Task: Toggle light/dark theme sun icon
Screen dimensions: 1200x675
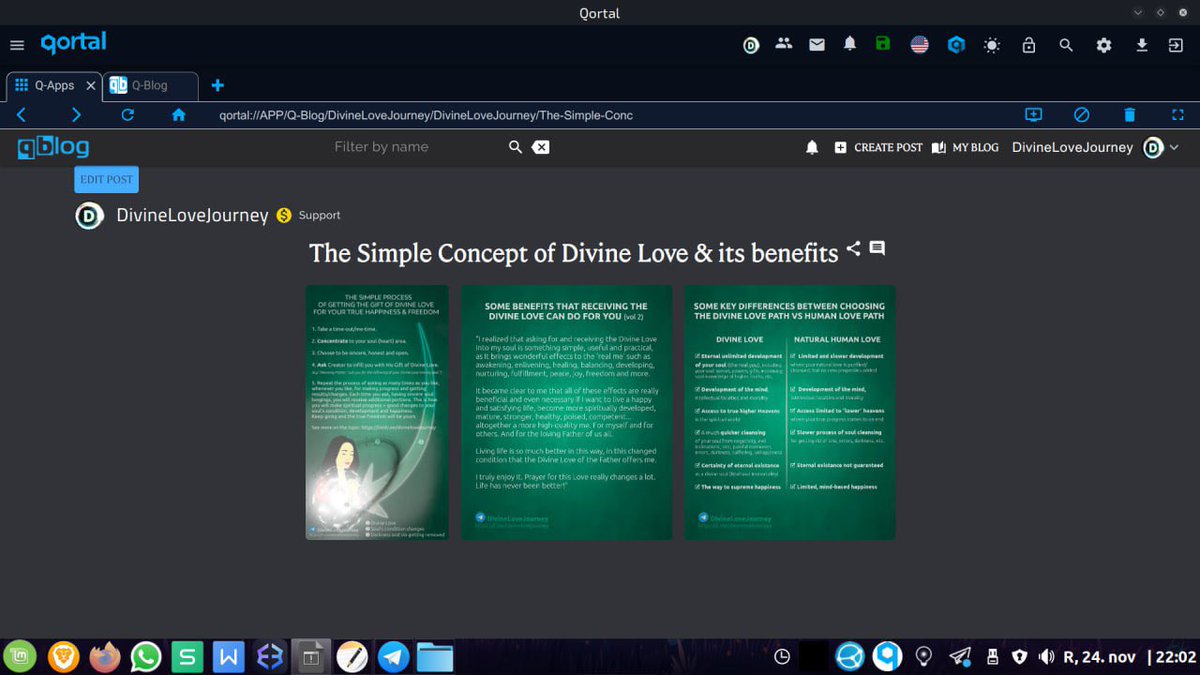Action: coord(991,45)
